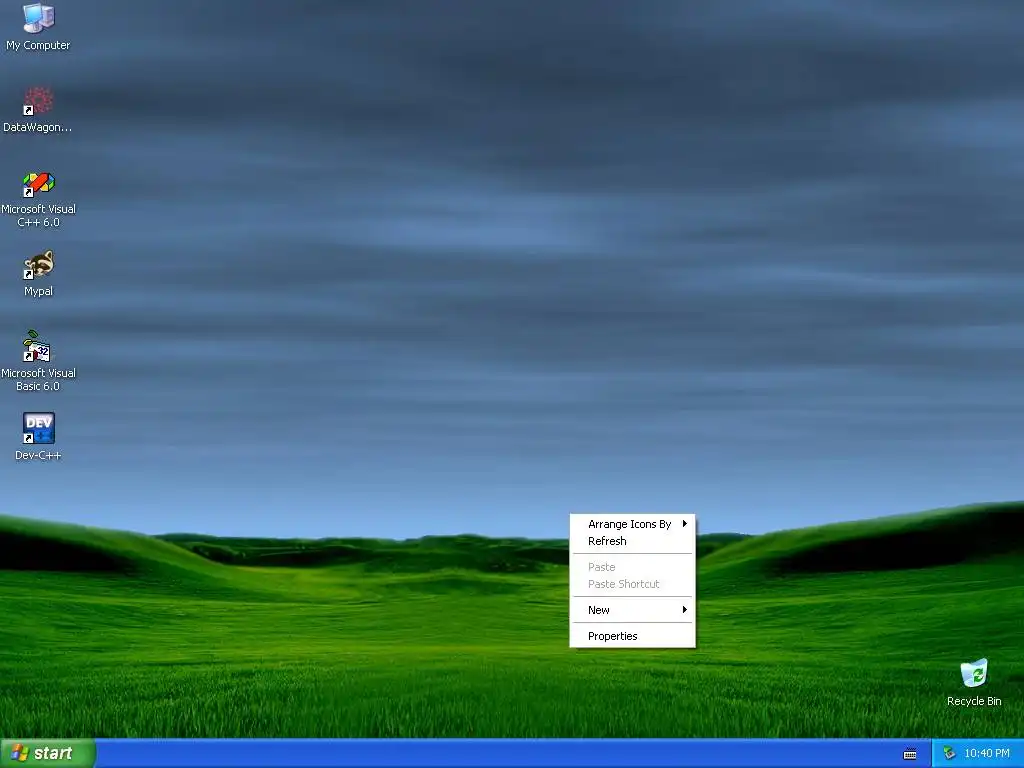The image size is (1024, 768).
Task: Click the greyed Paste Shortcut entry
Action: coord(632,584)
